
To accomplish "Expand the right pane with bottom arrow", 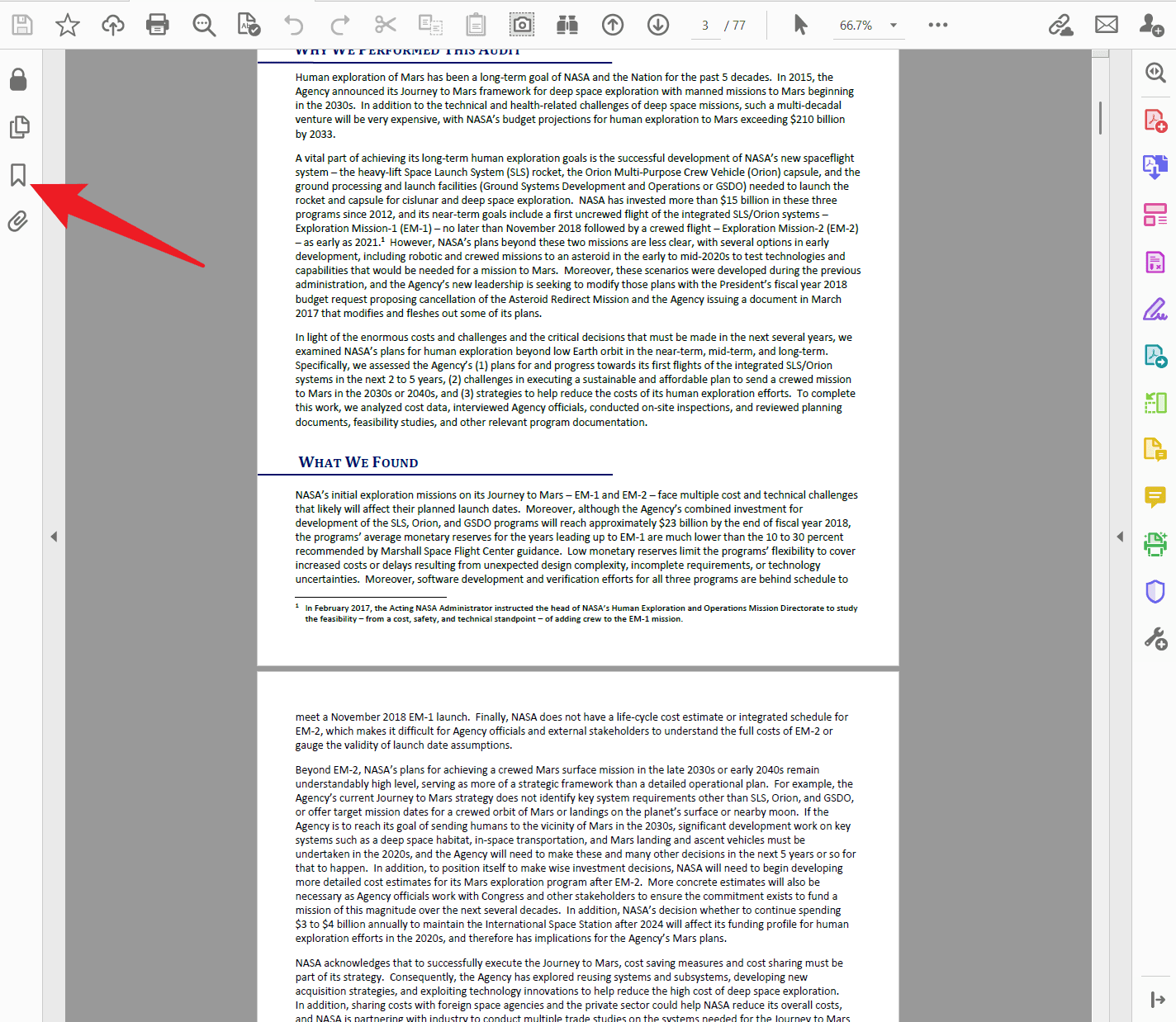I will point(1158,1000).
